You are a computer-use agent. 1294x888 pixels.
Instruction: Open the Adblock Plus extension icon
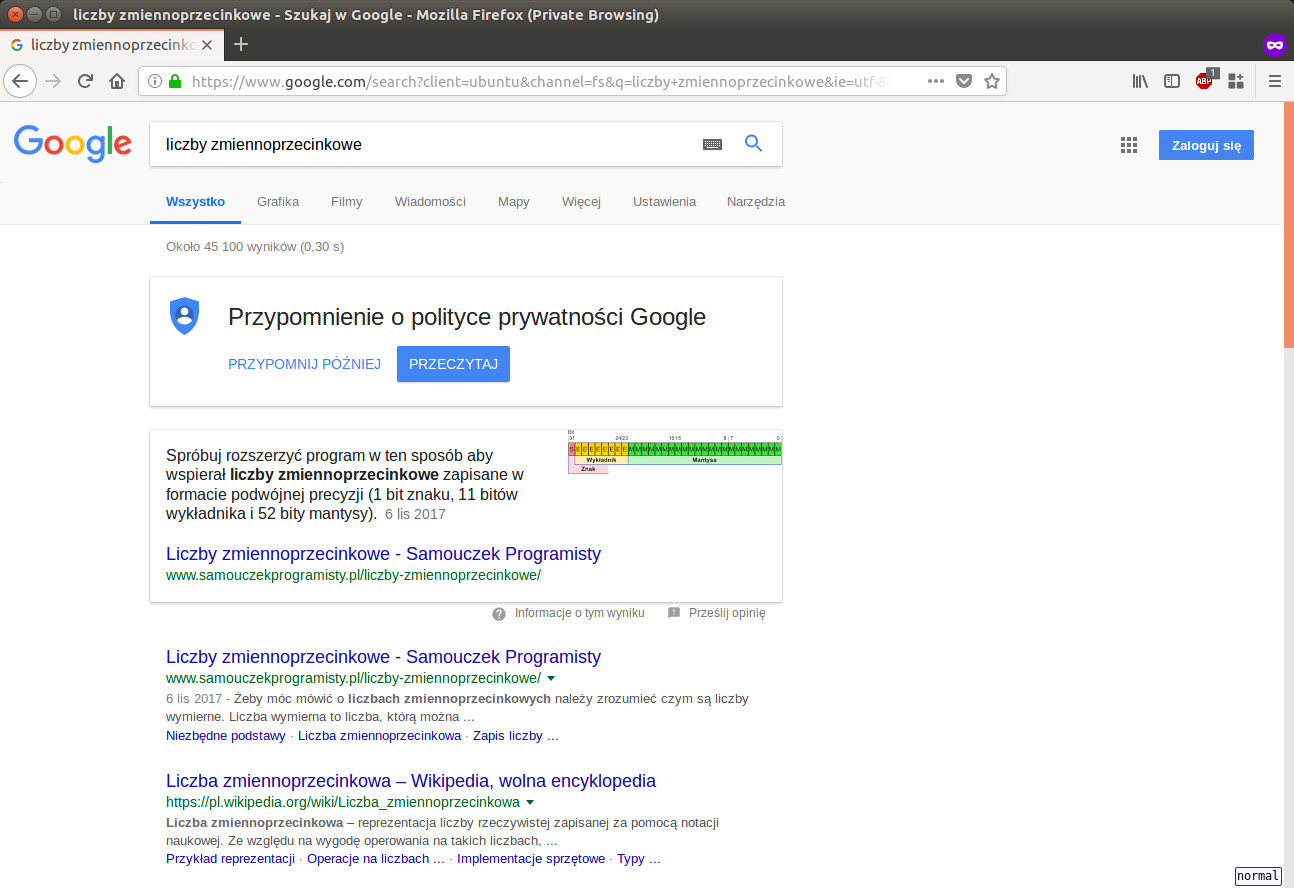[1205, 80]
